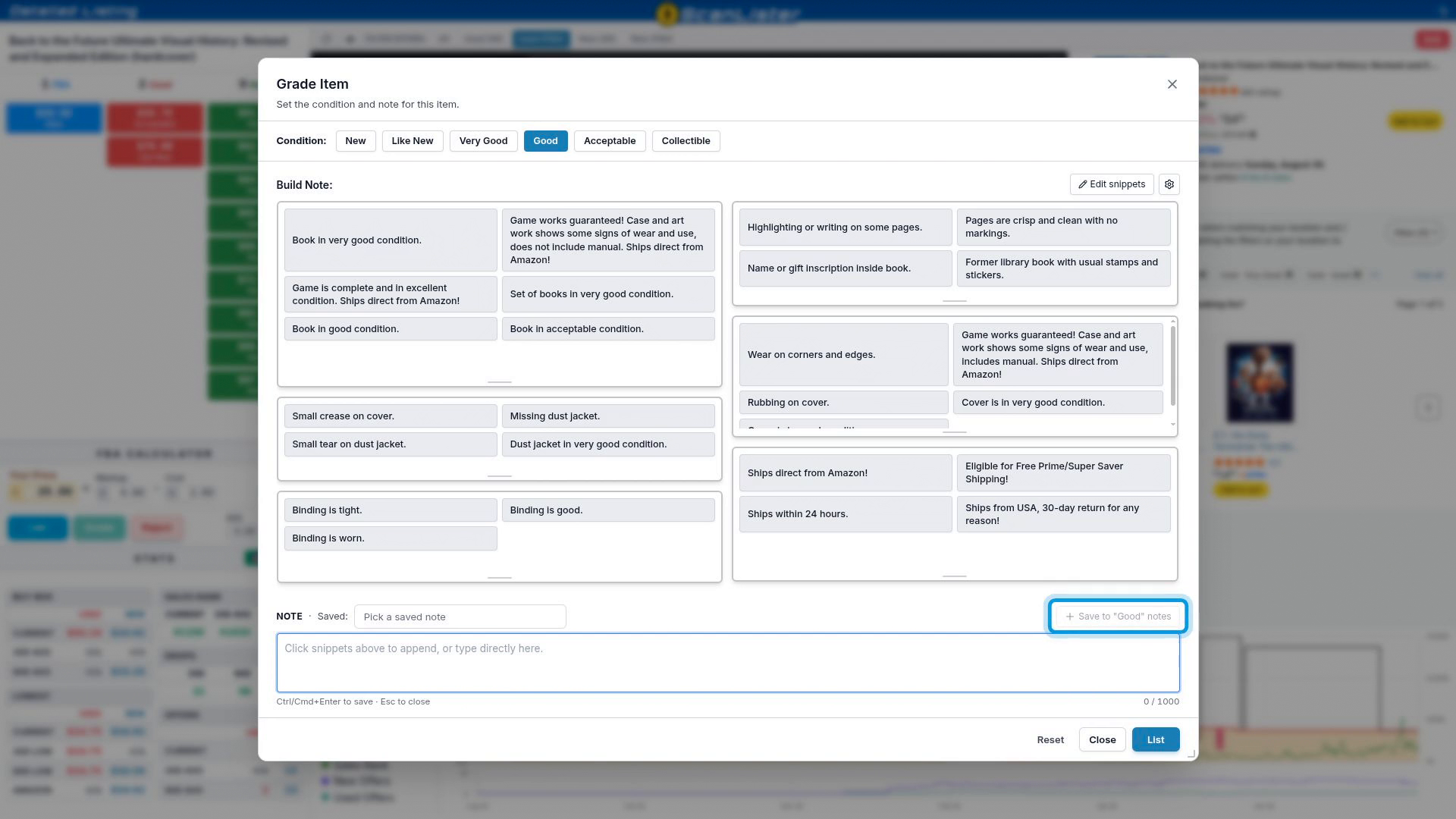Open the Pick a saved note dropdown
1456x819 pixels.
click(460, 617)
